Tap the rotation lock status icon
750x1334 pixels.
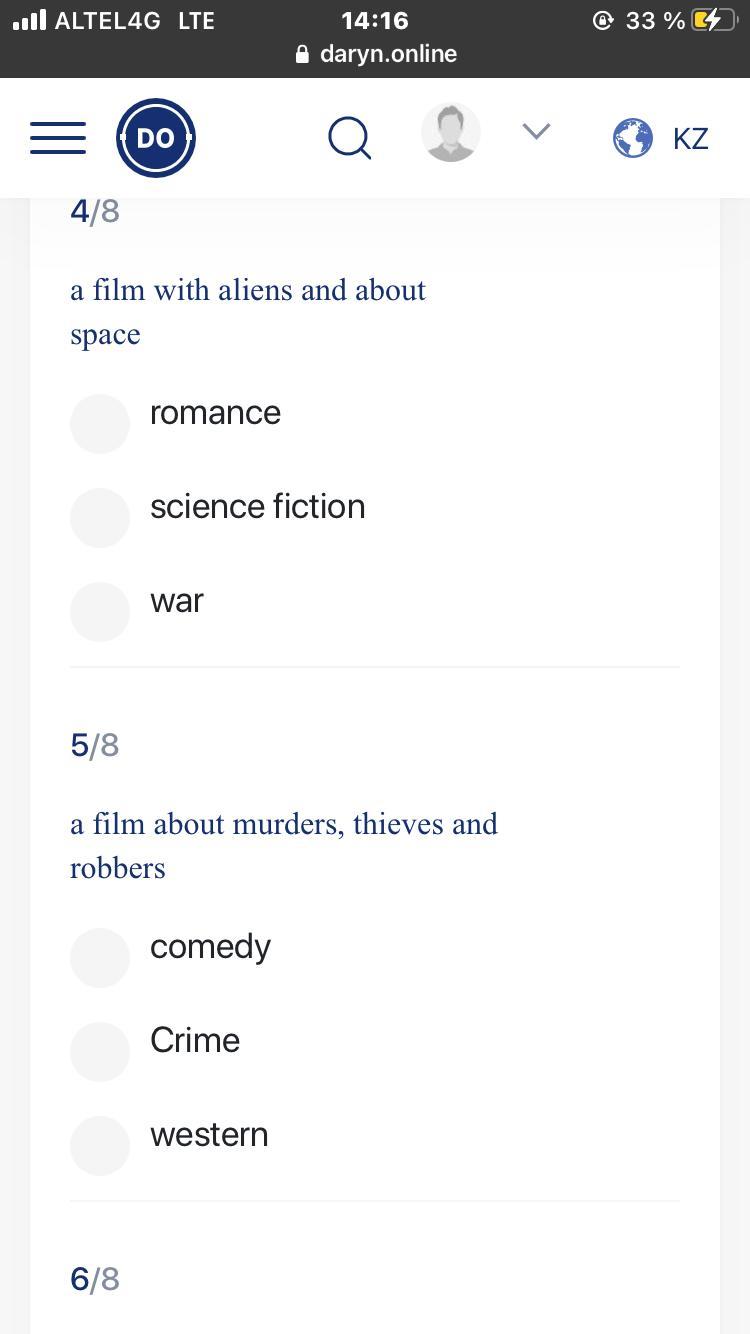[x=602, y=21]
